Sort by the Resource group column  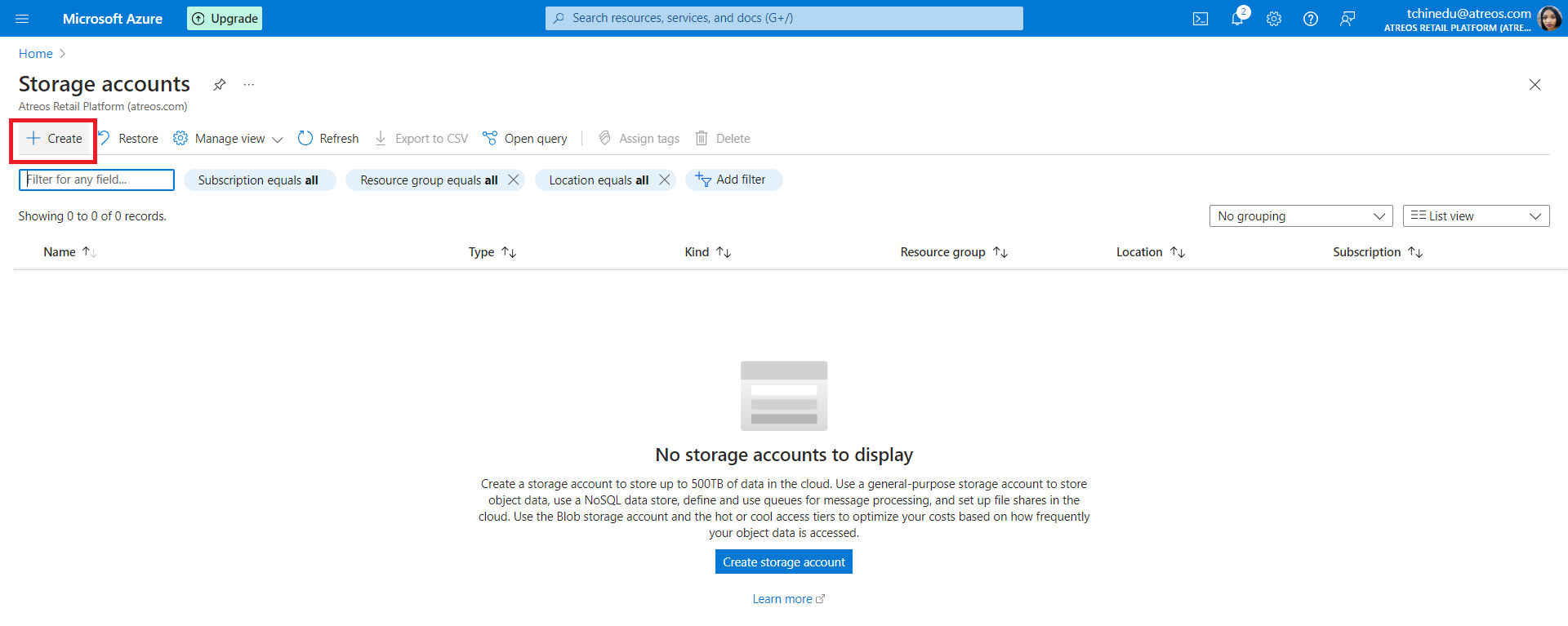[954, 252]
